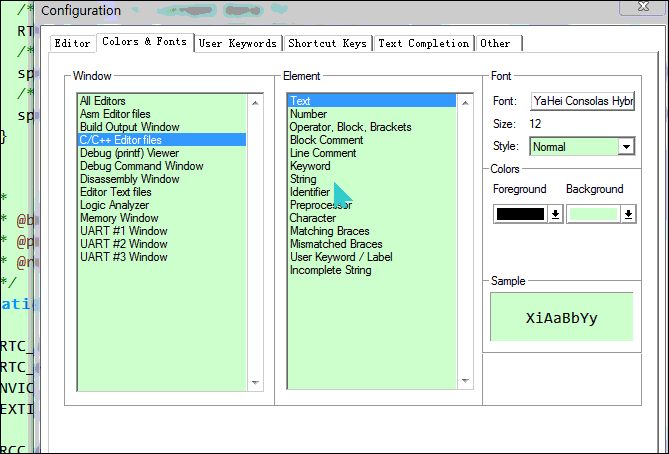Choose the Identifier element
This screenshot has height=454, width=669.
372,192
